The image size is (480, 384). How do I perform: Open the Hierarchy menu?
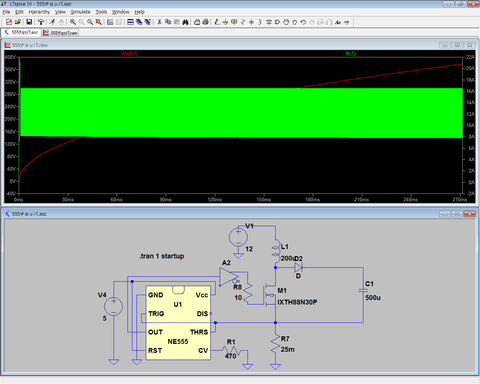coord(39,12)
